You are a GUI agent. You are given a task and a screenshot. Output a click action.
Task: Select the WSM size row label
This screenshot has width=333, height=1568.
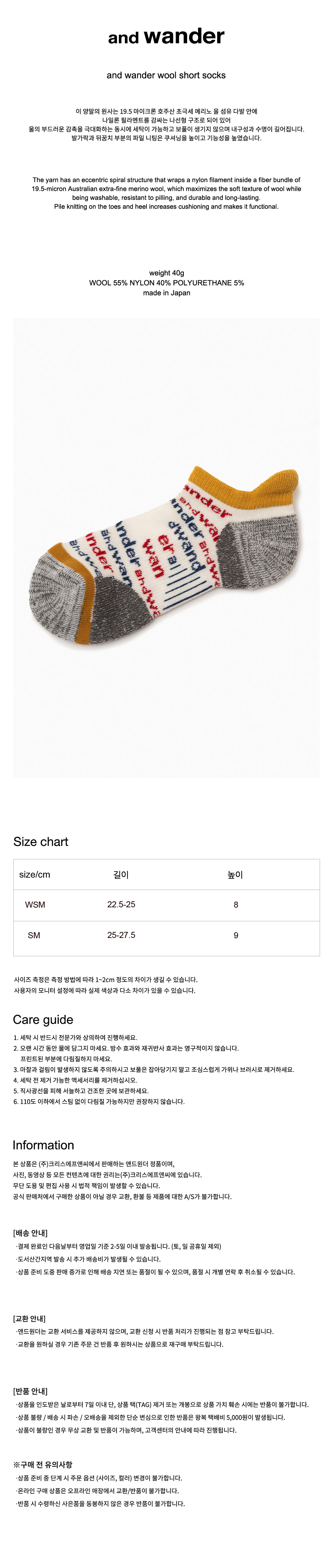[35, 905]
